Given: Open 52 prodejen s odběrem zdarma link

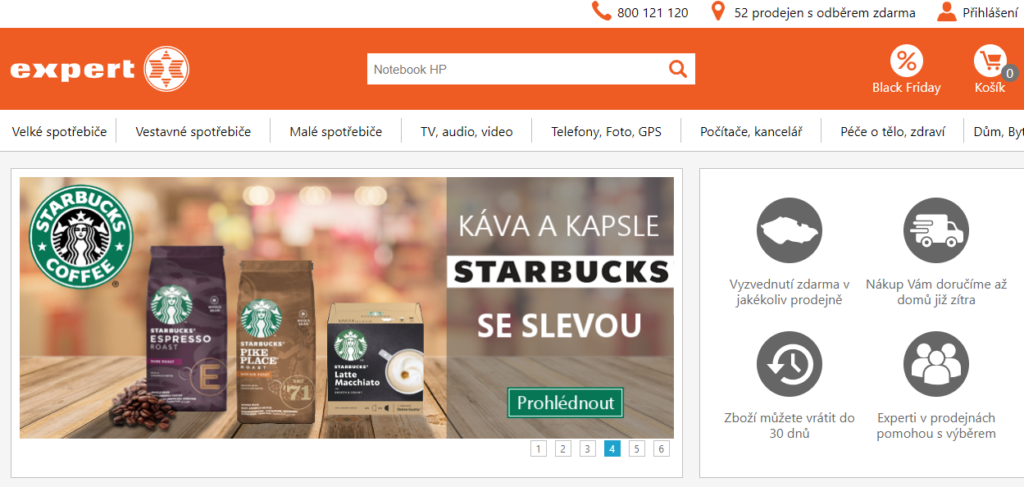Looking at the screenshot, I should point(825,12).
